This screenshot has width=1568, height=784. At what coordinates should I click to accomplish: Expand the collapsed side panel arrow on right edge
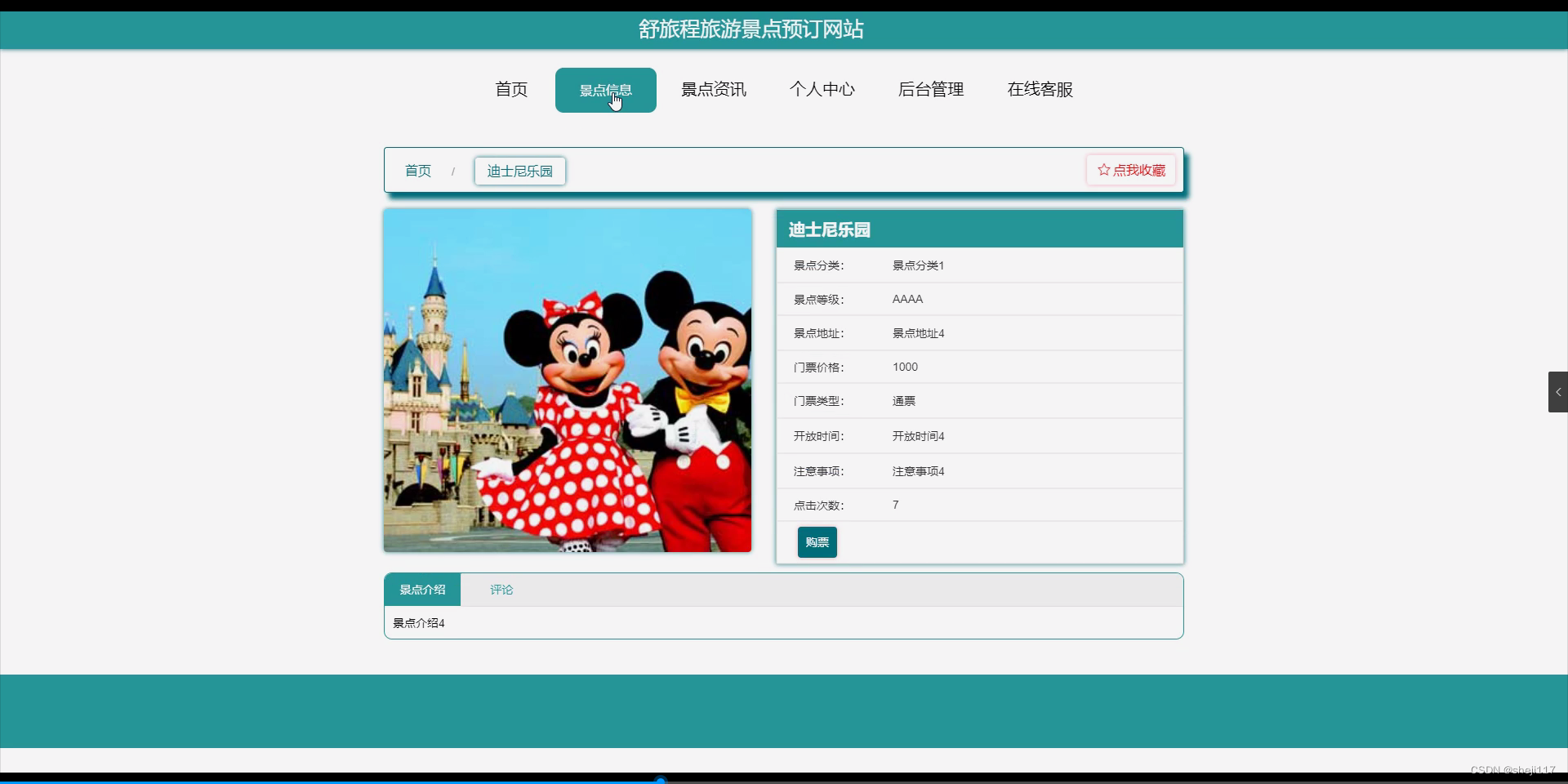pyautogui.click(x=1558, y=391)
